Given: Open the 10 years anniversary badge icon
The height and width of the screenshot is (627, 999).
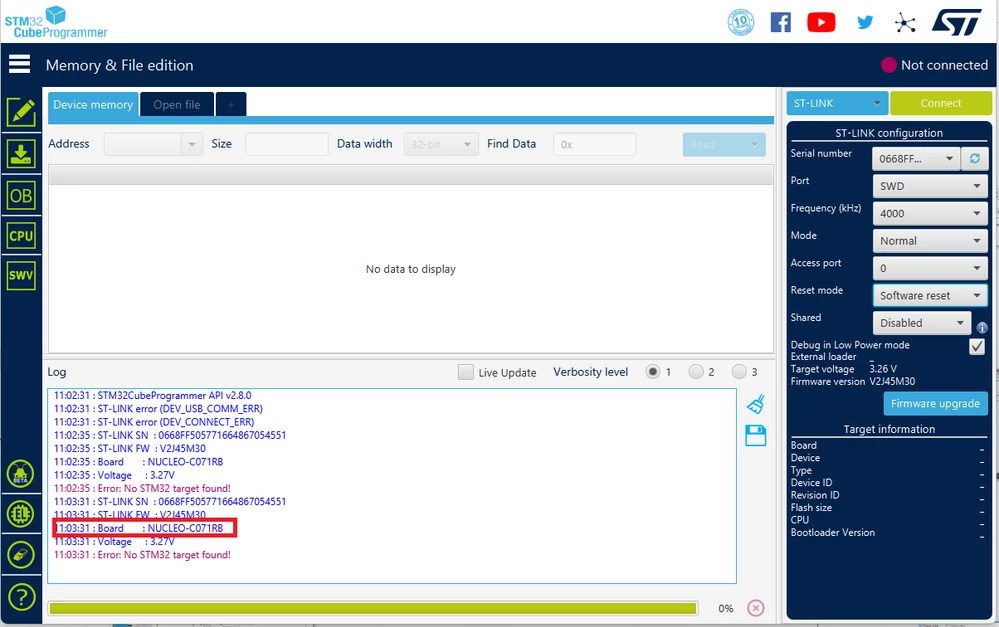Looking at the screenshot, I should [740, 22].
